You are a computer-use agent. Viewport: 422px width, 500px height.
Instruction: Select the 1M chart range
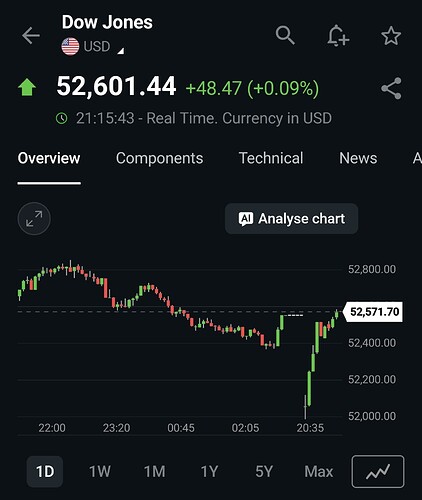click(154, 471)
